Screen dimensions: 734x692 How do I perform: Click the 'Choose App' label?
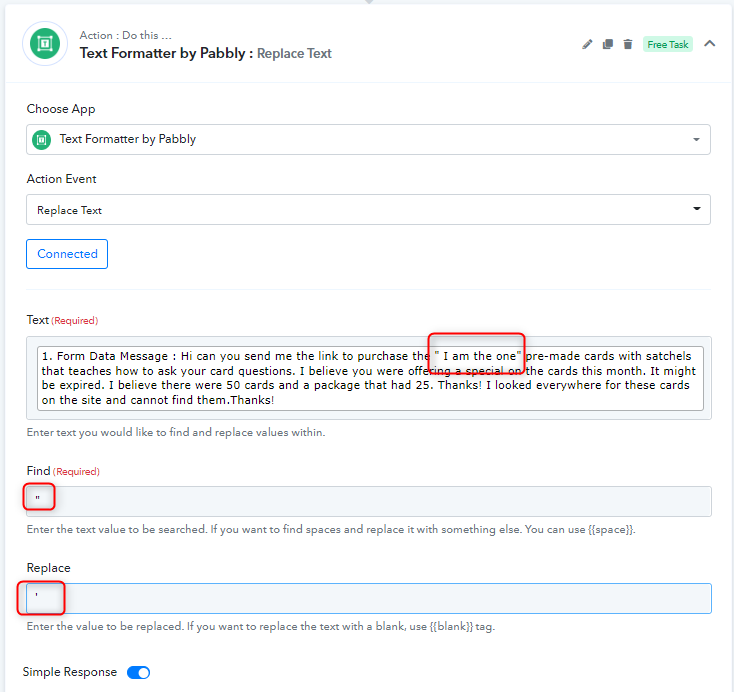point(61,109)
